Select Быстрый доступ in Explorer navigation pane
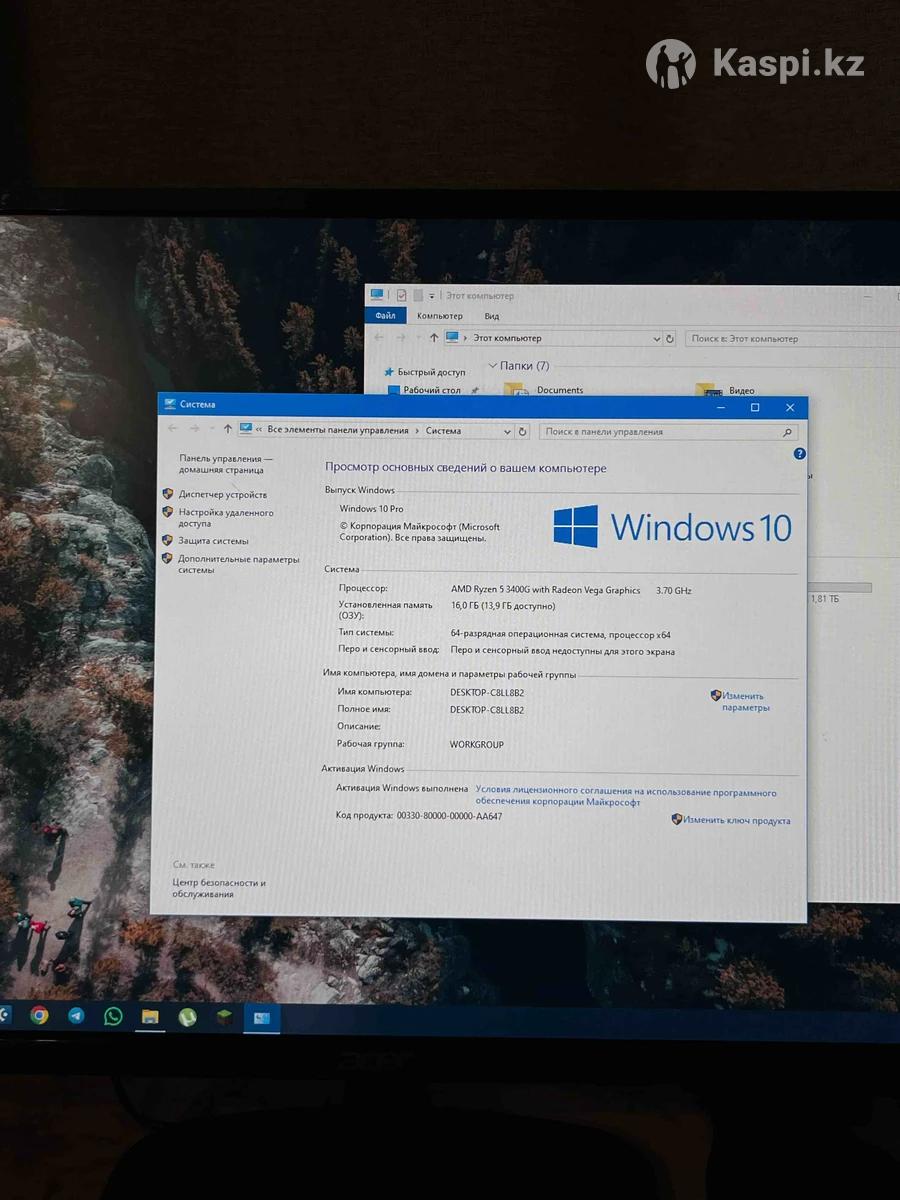Viewport: 900px width, 1200px height. pos(431,372)
